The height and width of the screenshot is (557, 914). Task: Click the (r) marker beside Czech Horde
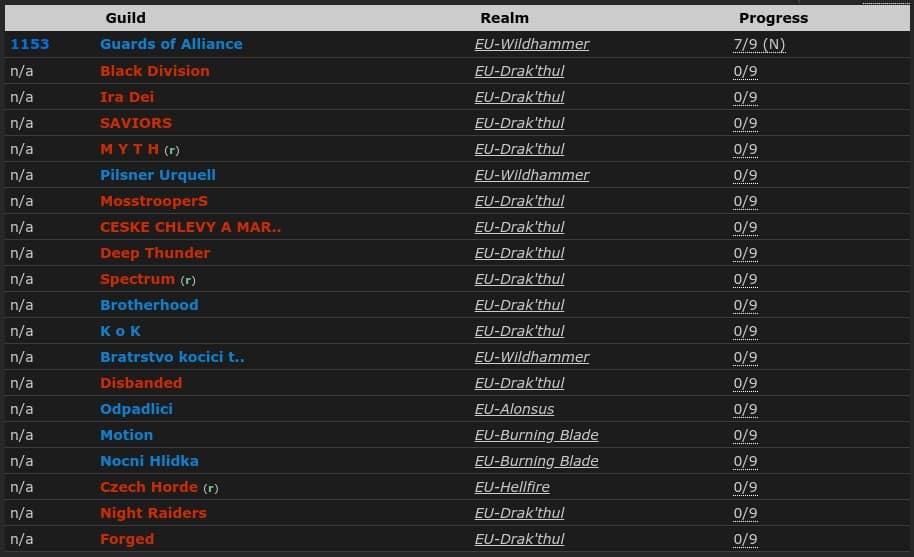click(x=211, y=488)
